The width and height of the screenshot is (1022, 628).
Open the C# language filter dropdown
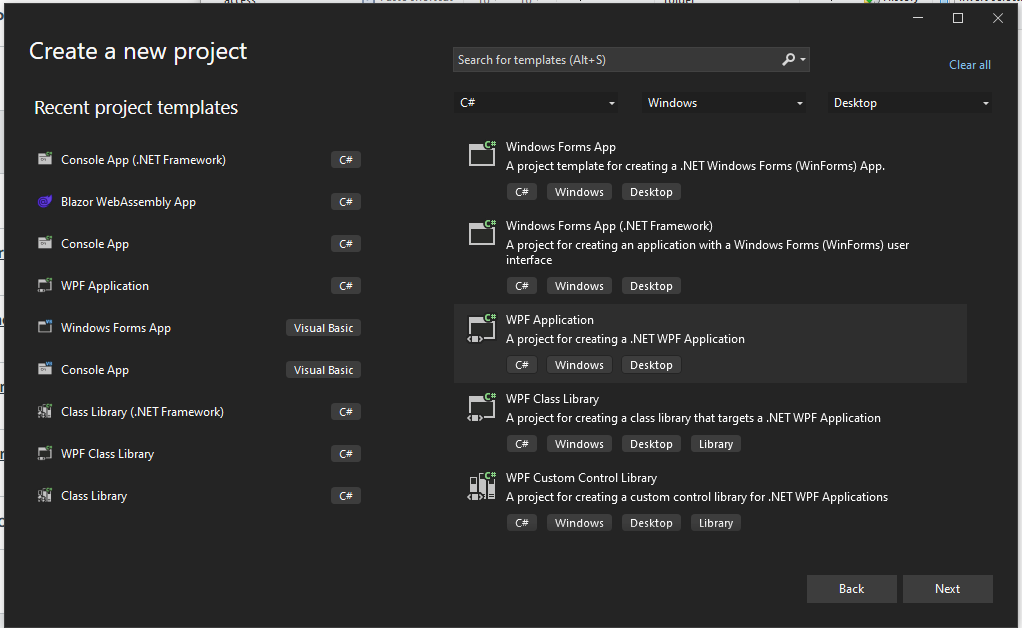click(536, 103)
